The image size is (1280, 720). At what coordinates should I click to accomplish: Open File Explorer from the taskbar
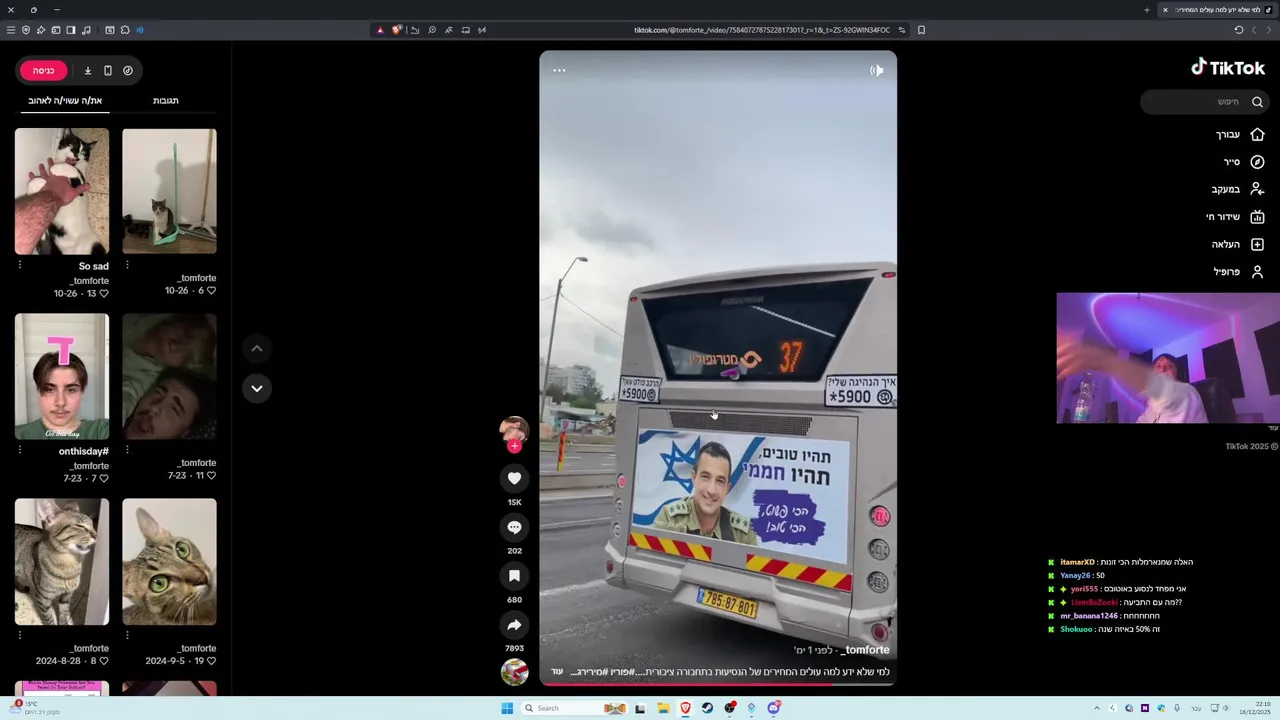(662, 708)
